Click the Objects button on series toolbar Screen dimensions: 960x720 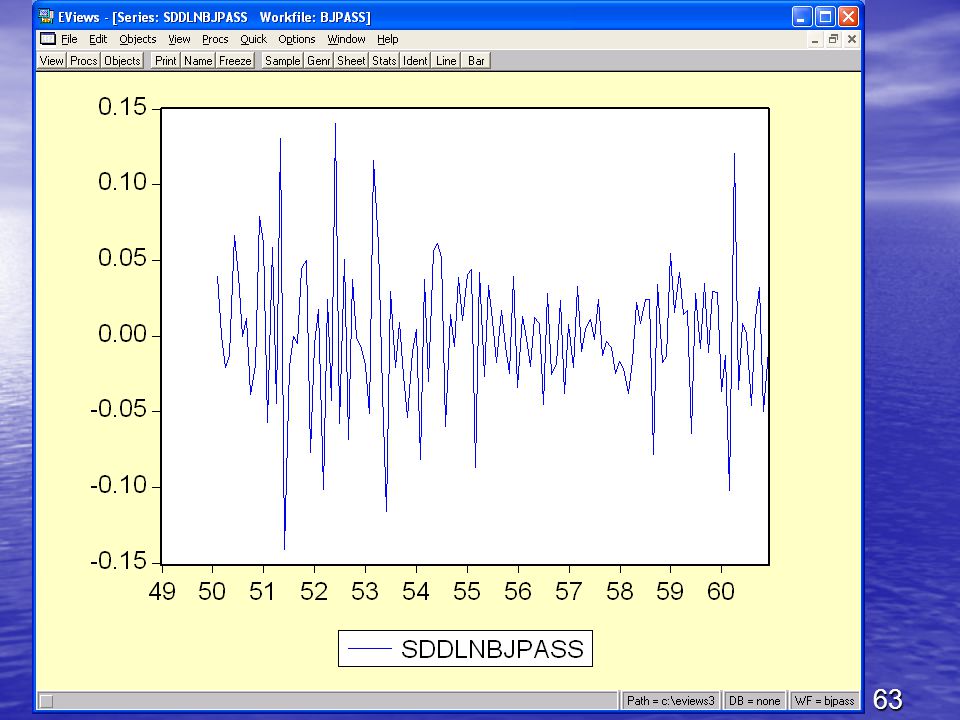click(122, 61)
